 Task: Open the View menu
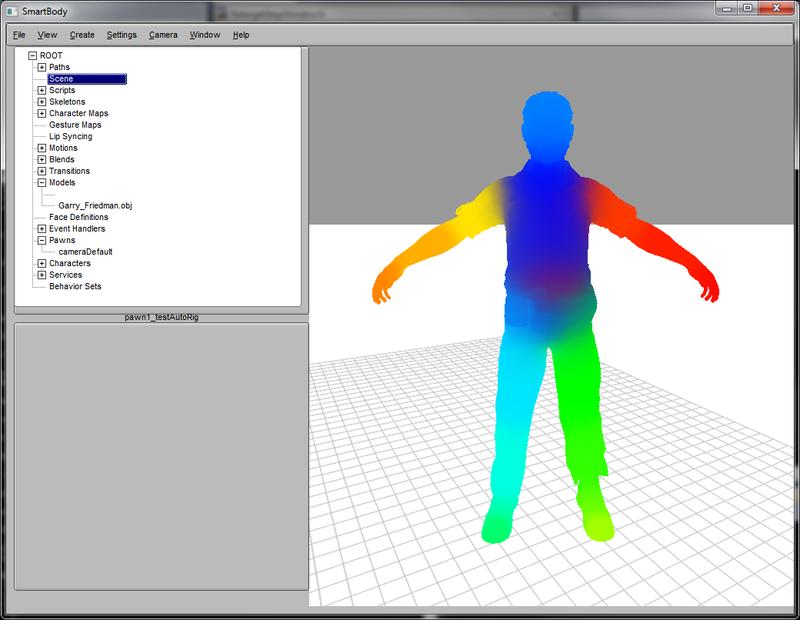pyautogui.click(x=47, y=35)
